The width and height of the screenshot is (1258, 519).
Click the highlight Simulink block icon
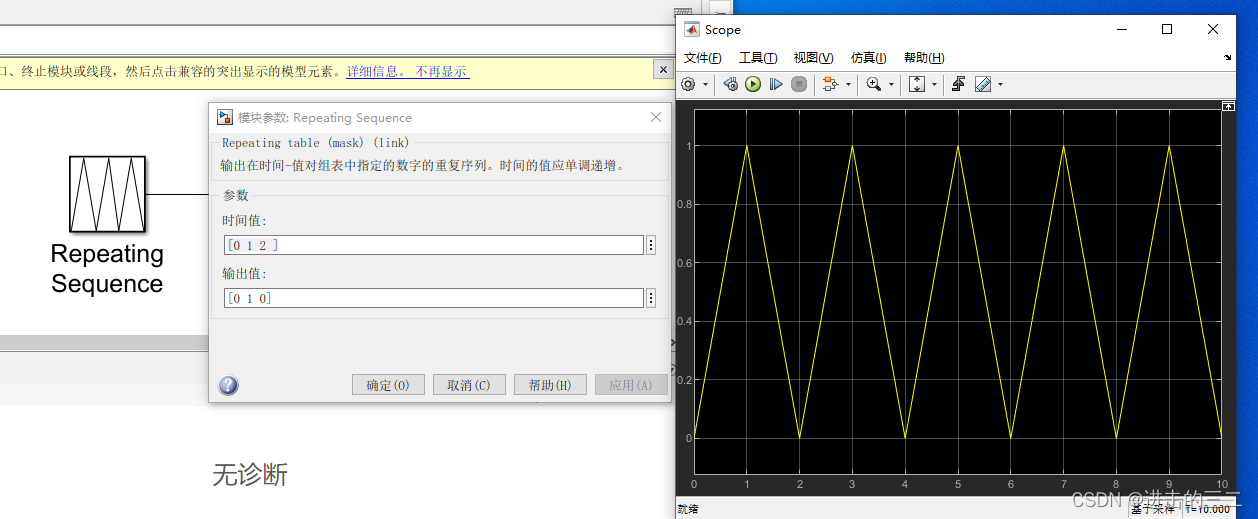click(x=831, y=85)
